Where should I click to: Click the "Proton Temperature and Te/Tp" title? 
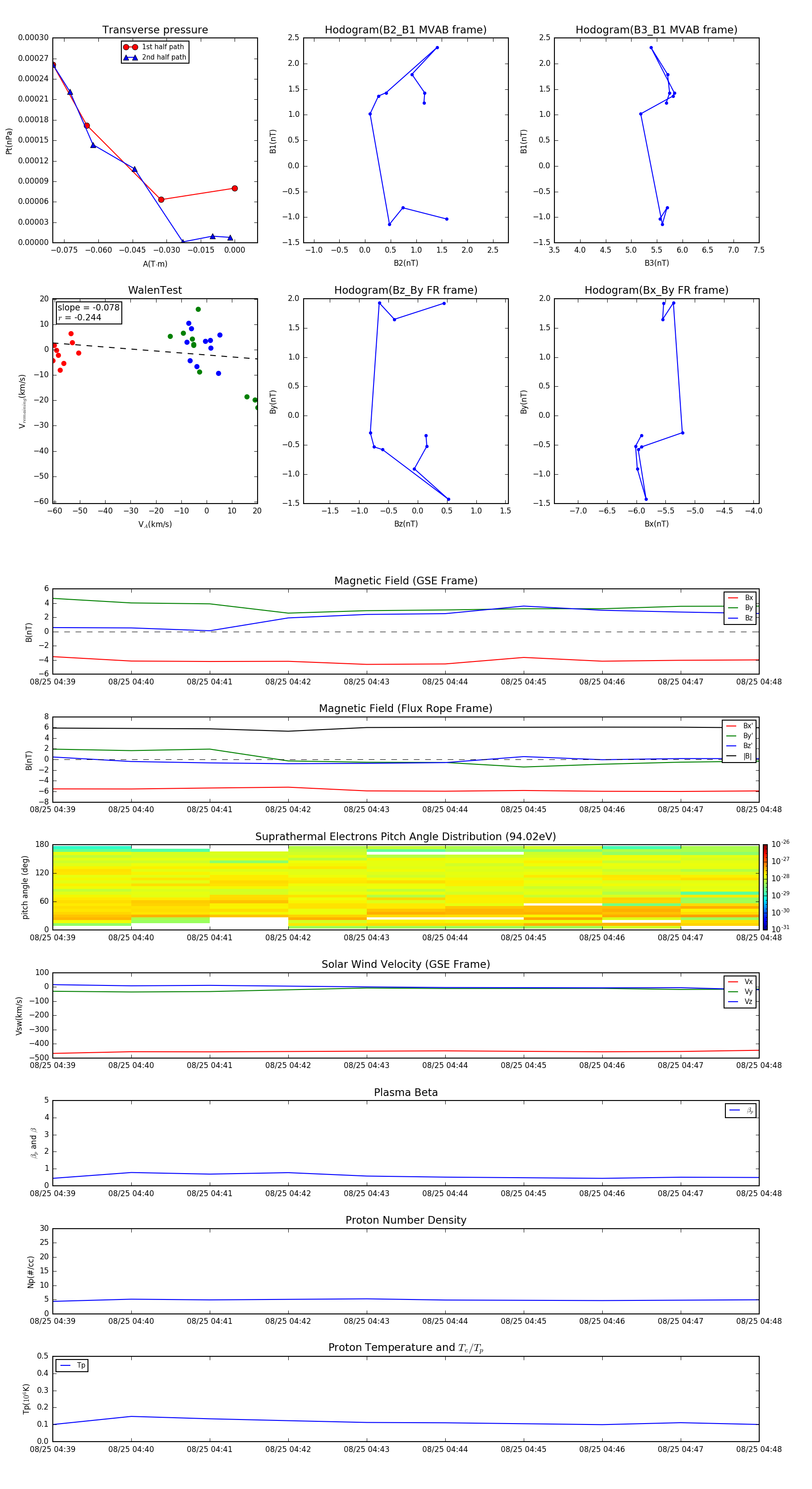click(x=406, y=1348)
